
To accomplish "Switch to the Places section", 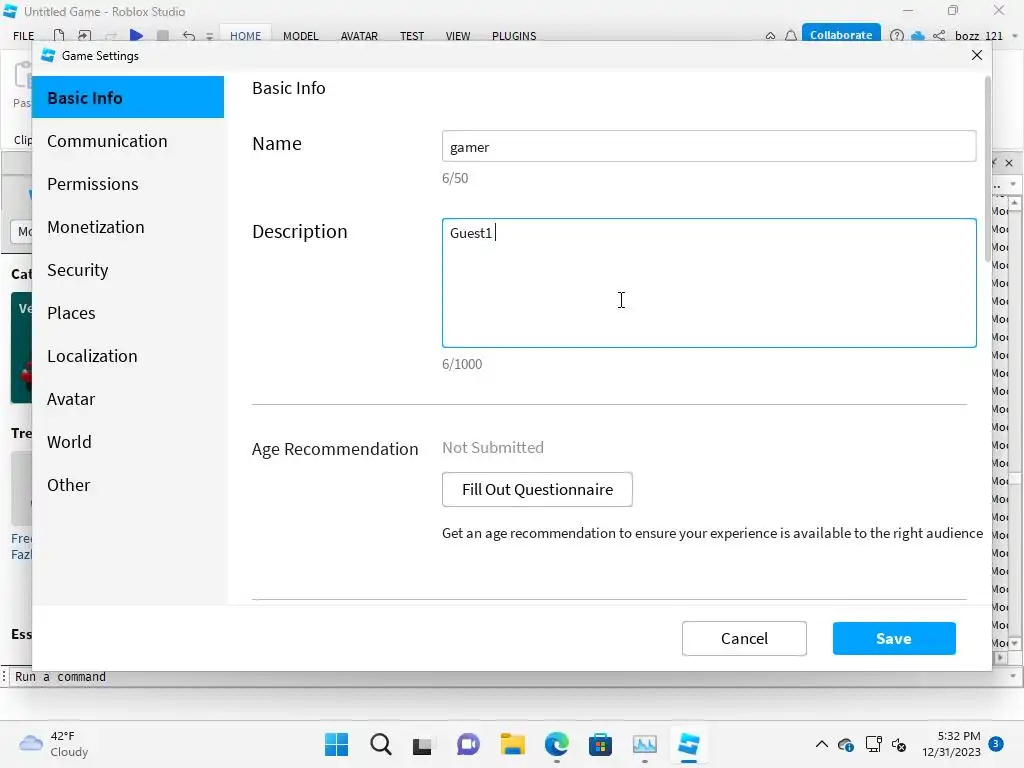I will [128, 313].
